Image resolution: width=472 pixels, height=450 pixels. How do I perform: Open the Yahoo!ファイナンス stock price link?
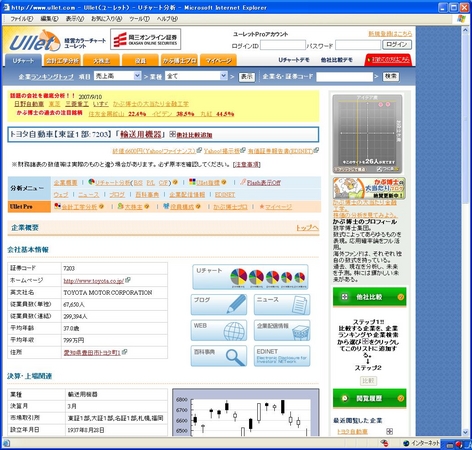tap(154, 151)
